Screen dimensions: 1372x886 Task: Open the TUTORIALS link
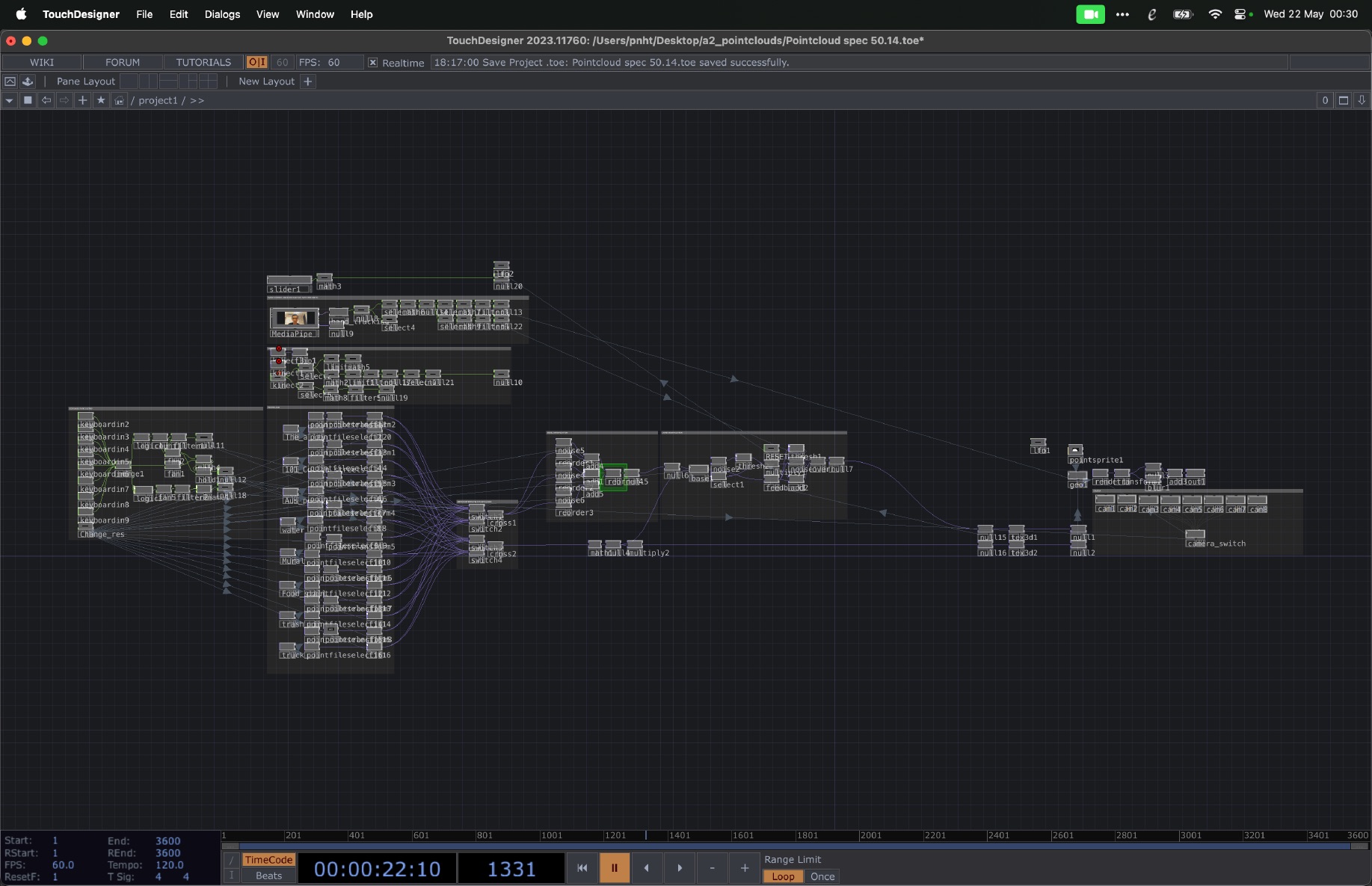pyautogui.click(x=203, y=62)
